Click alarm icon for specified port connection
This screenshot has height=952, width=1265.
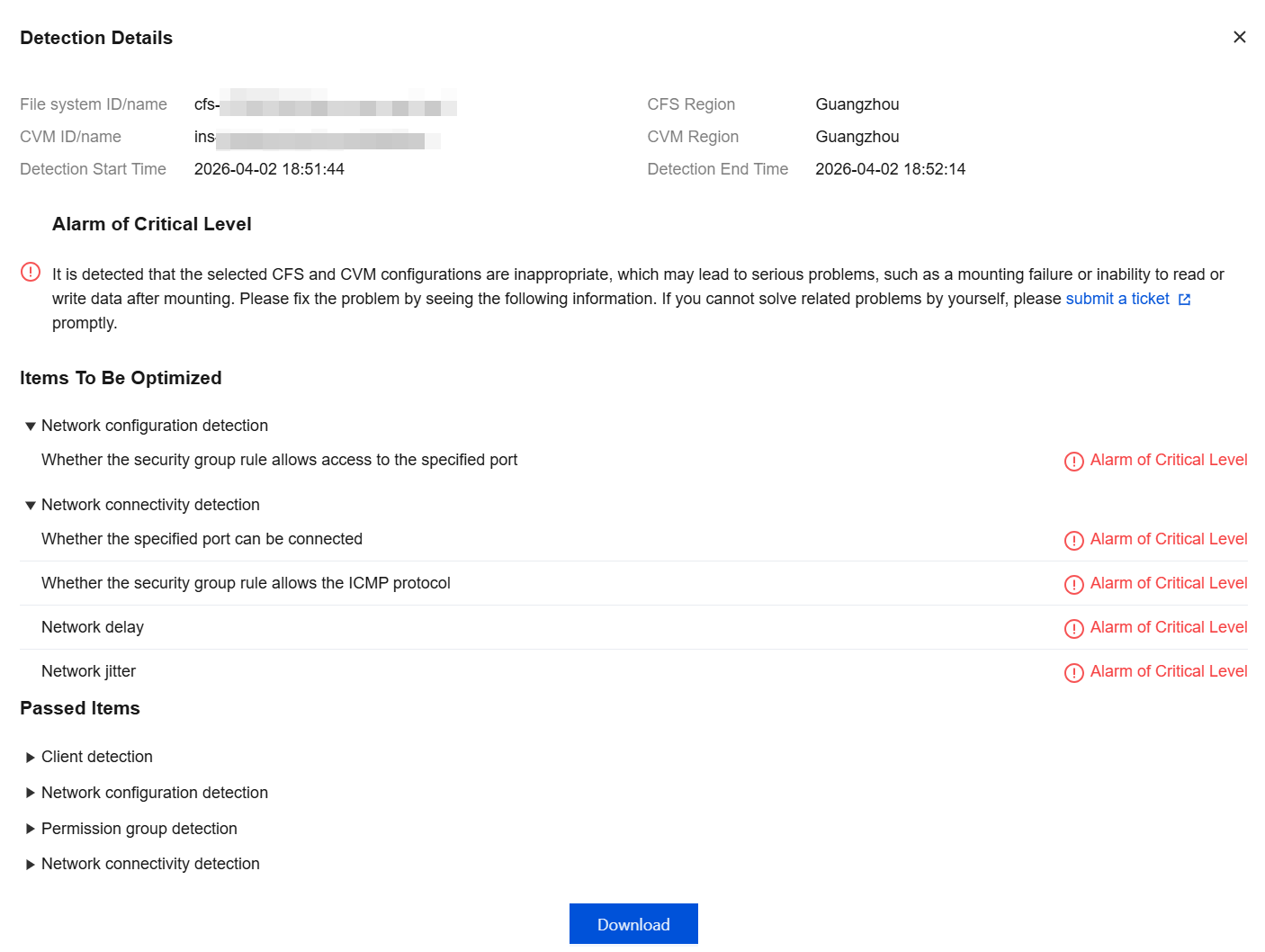coord(1073,541)
